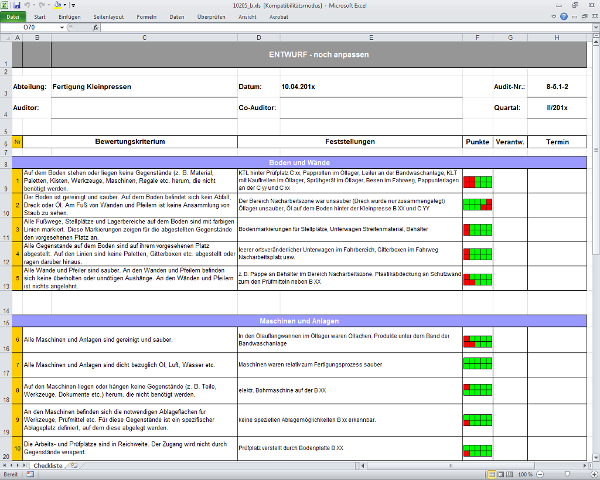This screenshot has height=480, width=600.
Task: Click the insert new worksheet icon
Action: tap(74, 466)
